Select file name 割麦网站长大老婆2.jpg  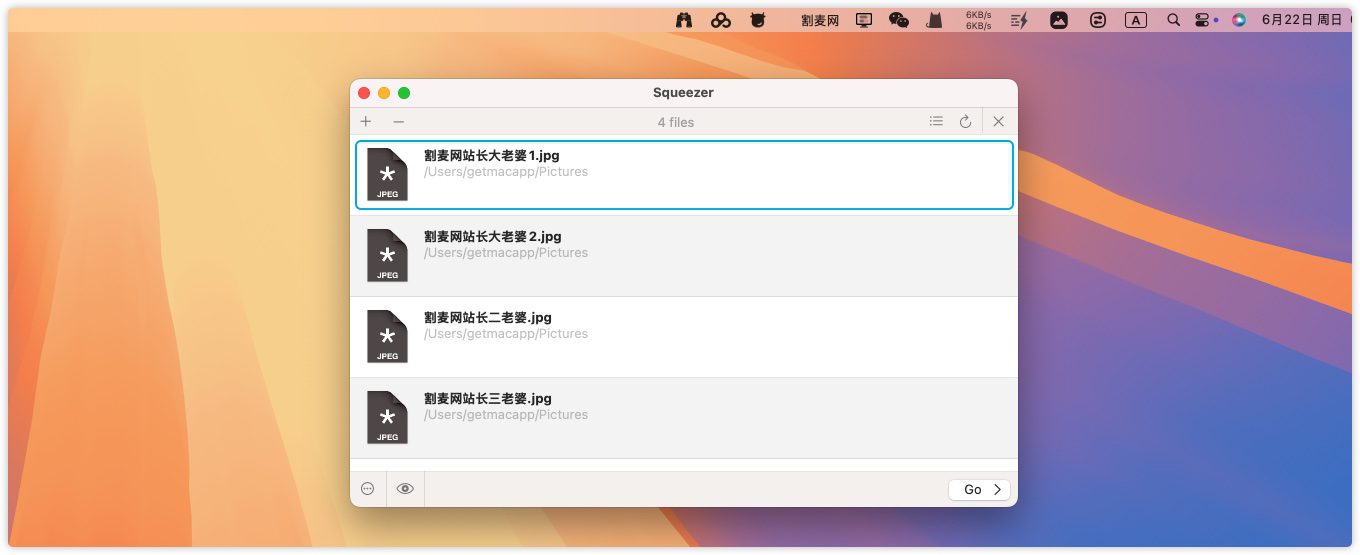point(493,237)
